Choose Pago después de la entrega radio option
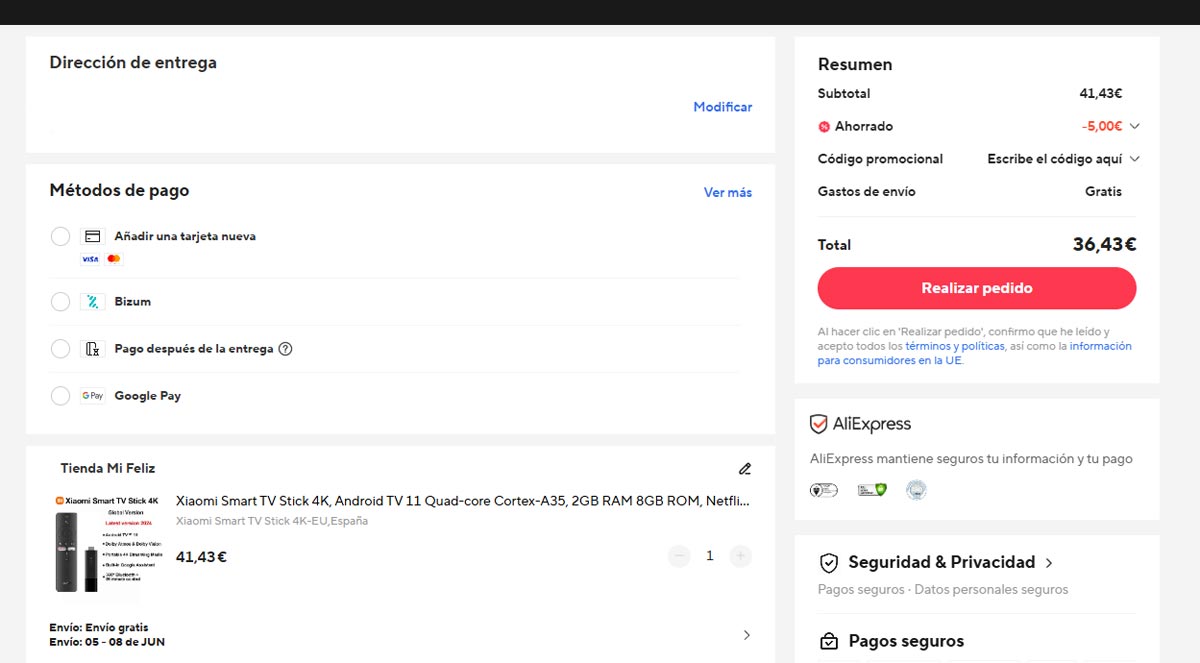The image size is (1200, 663). (x=60, y=349)
